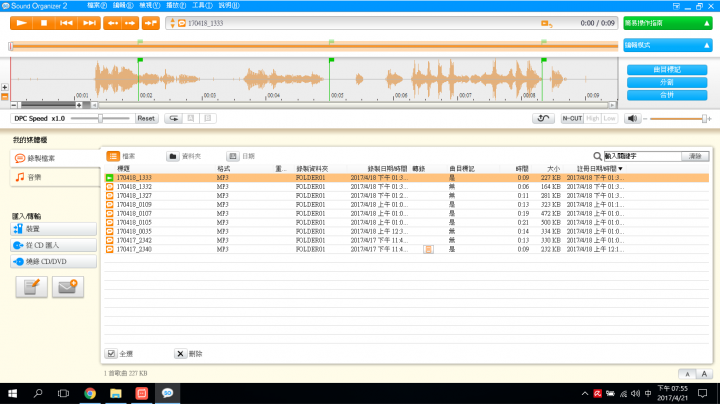This screenshot has height=405, width=720.
Task: Open the 播放 Play menu
Action: (176, 6)
